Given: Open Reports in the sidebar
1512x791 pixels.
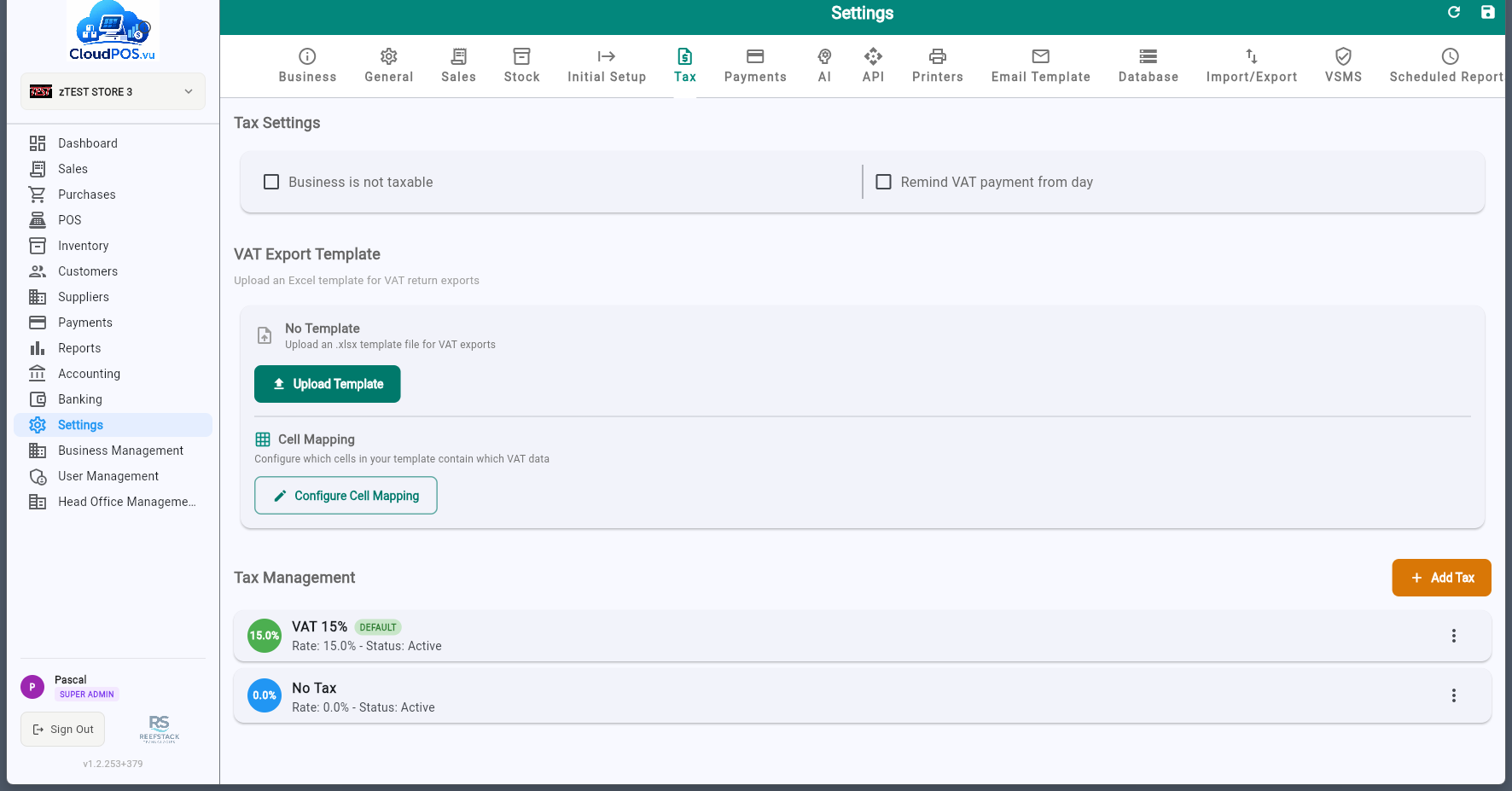Looking at the screenshot, I should [x=113, y=348].
